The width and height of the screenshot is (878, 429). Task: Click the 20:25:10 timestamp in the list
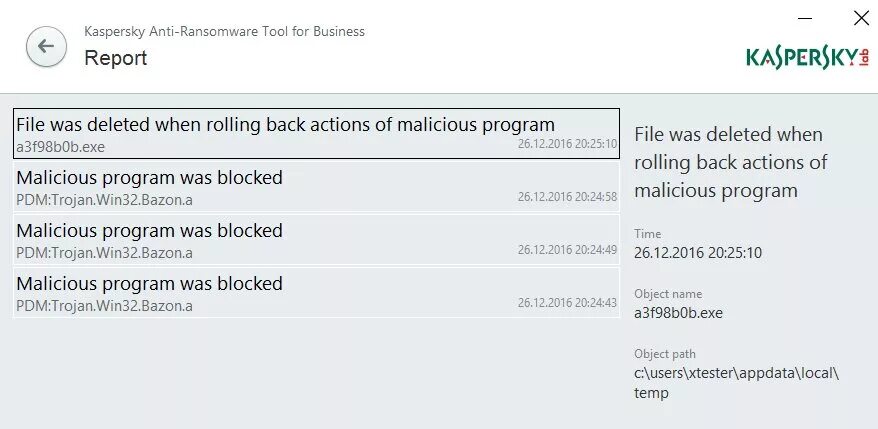[x=567, y=144]
